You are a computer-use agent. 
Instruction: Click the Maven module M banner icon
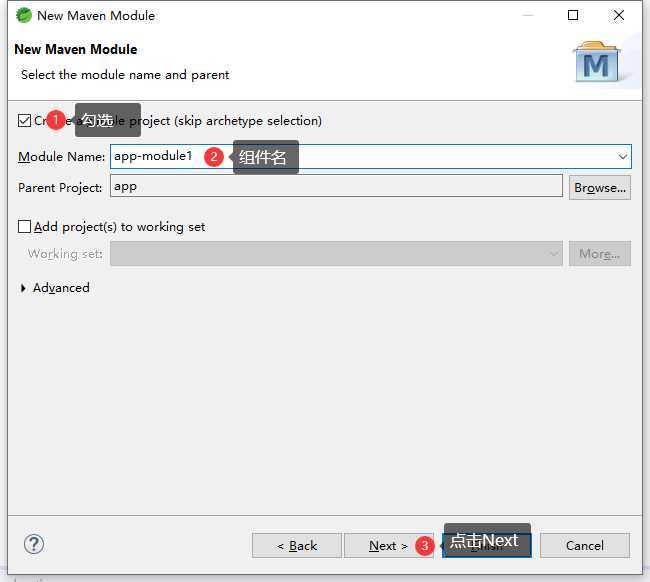pos(597,61)
